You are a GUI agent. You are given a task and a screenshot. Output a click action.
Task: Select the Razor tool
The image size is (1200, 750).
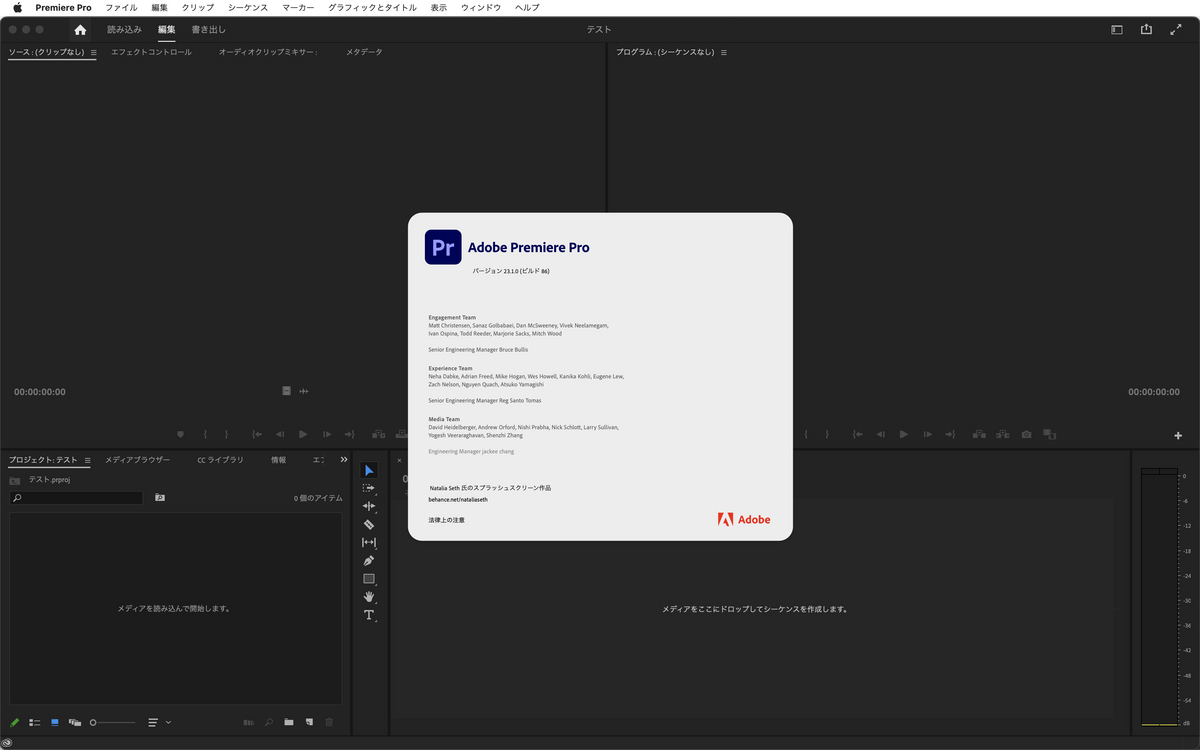369,524
